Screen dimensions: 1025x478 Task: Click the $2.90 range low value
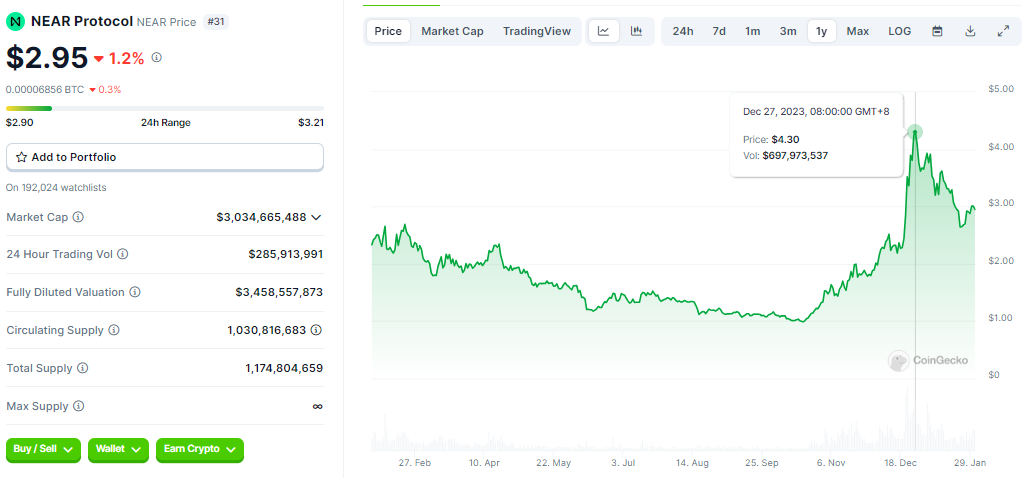pos(20,122)
